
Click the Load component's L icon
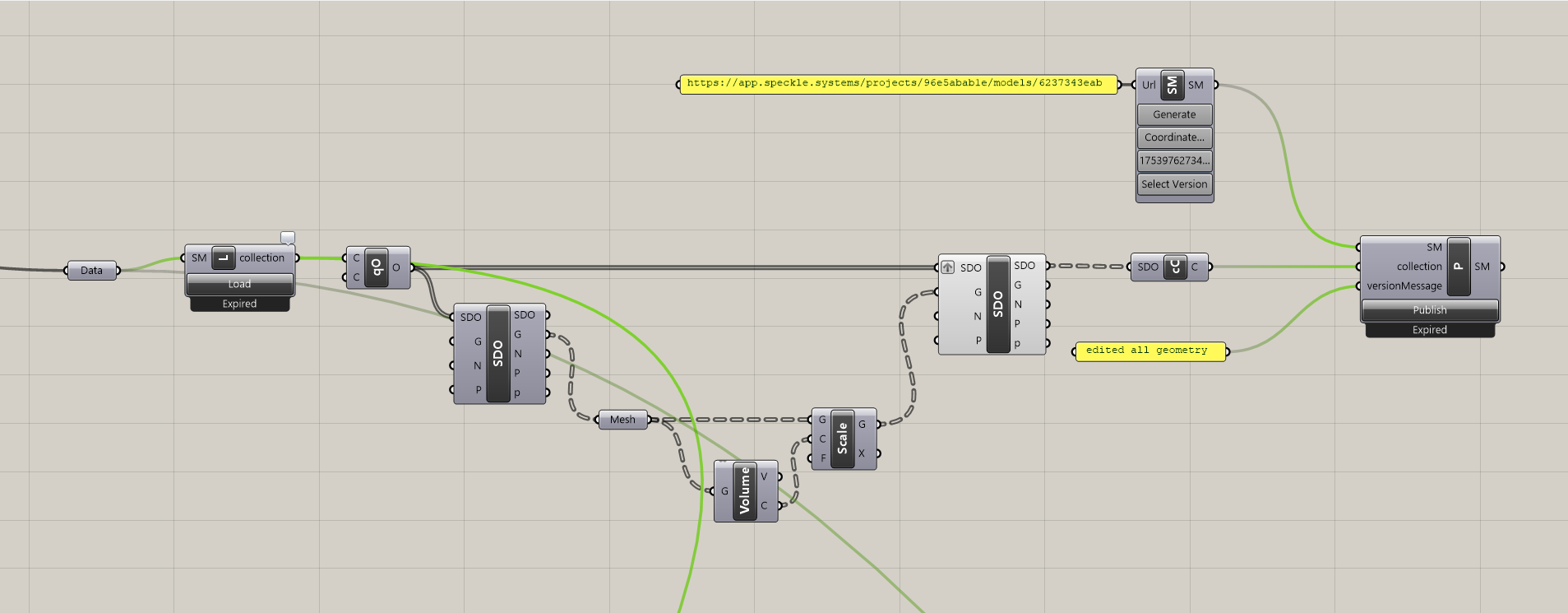pos(223,258)
